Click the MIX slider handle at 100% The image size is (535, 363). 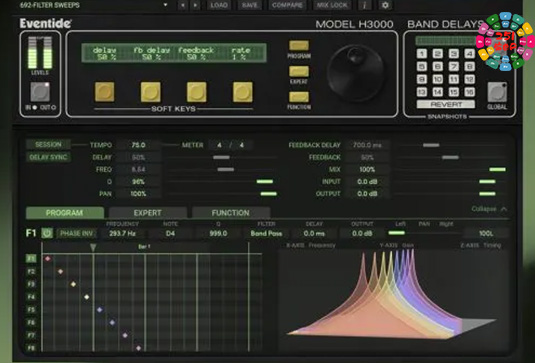click(497, 169)
